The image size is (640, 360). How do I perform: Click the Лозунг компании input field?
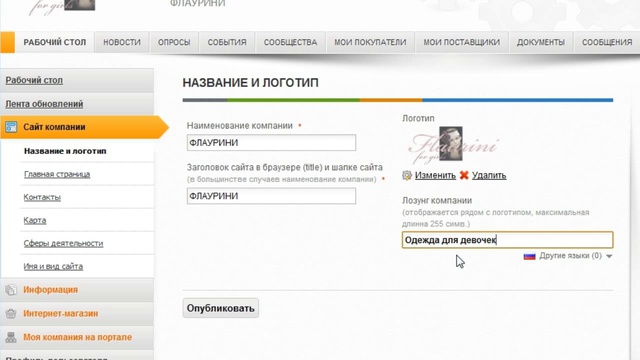pyautogui.click(x=507, y=240)
